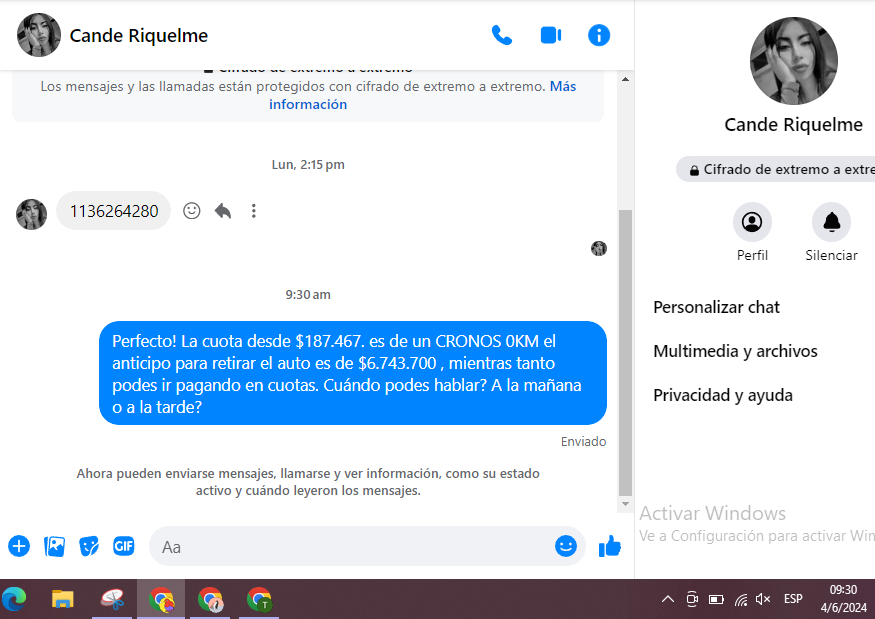
Task: Open the Chrome window with T badge
Action: tap(259, 599)
